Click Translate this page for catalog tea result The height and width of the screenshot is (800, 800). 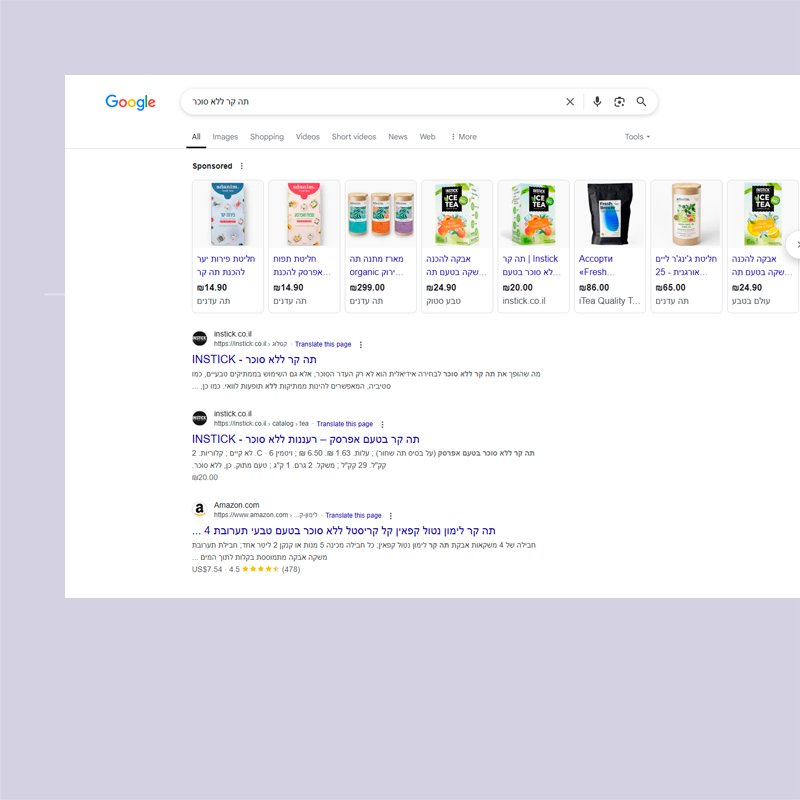click(345, 424)
